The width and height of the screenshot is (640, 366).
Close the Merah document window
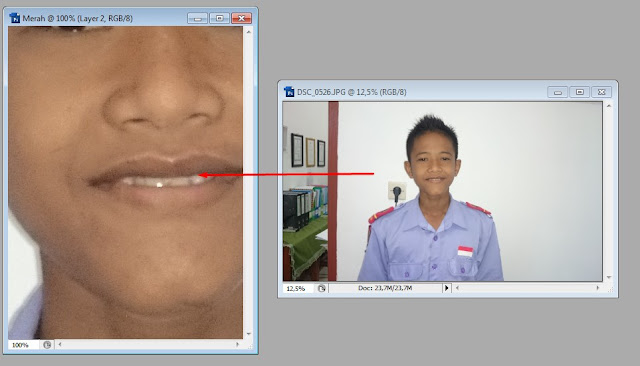pos(242,18)
